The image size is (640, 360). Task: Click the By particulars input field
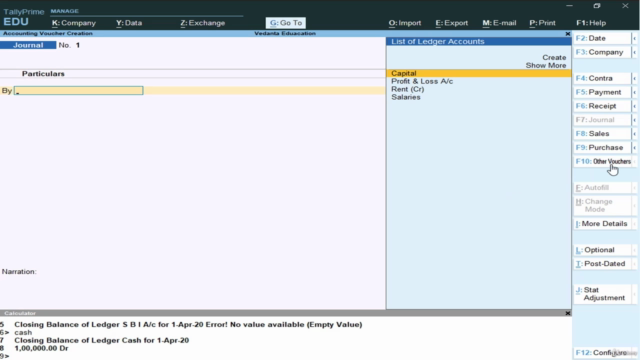click(x=78, y=91)
